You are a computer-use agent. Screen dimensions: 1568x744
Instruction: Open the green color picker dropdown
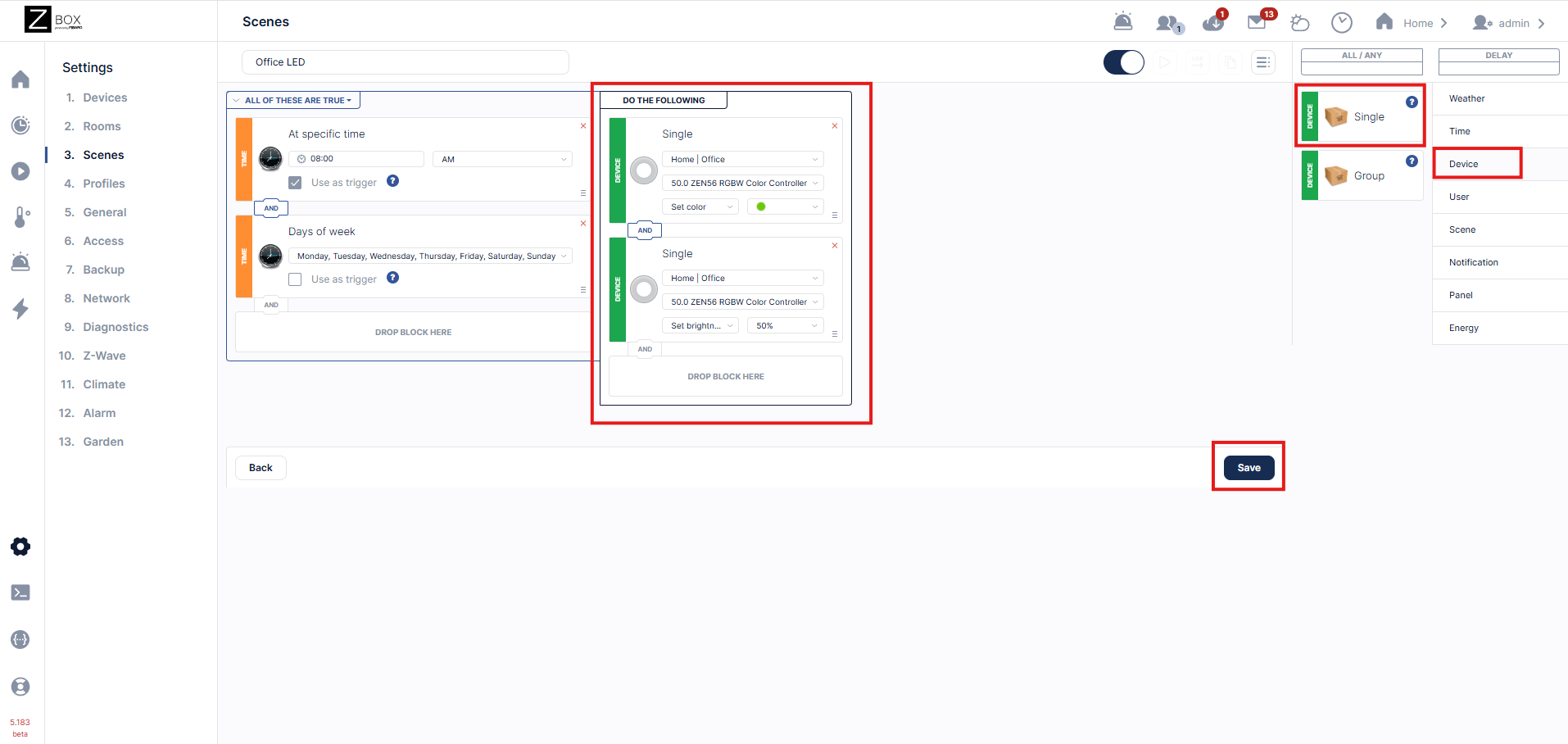[x=785, y=206]
